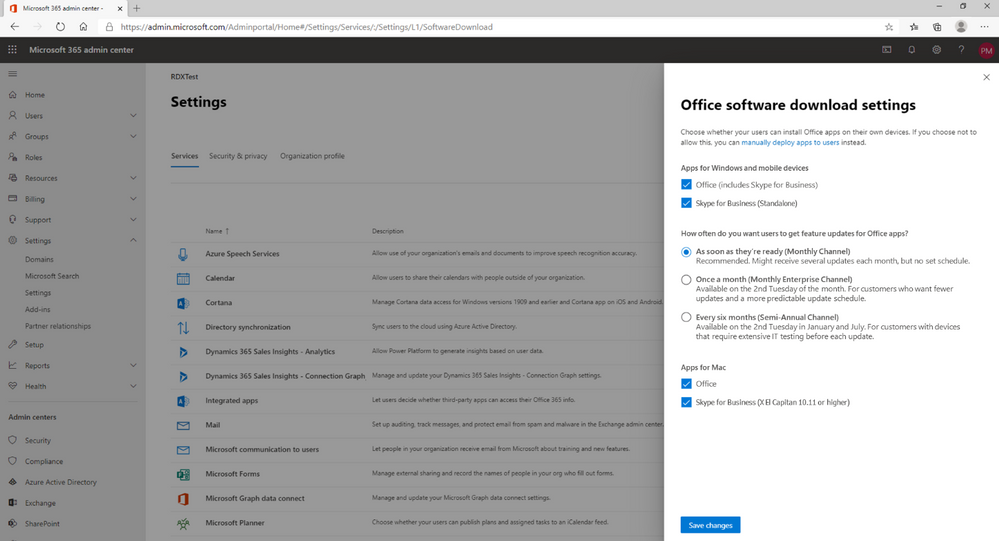Open help question mark icon
The image size is (999, 541).
pyautogui.click(x=961, y=50)
